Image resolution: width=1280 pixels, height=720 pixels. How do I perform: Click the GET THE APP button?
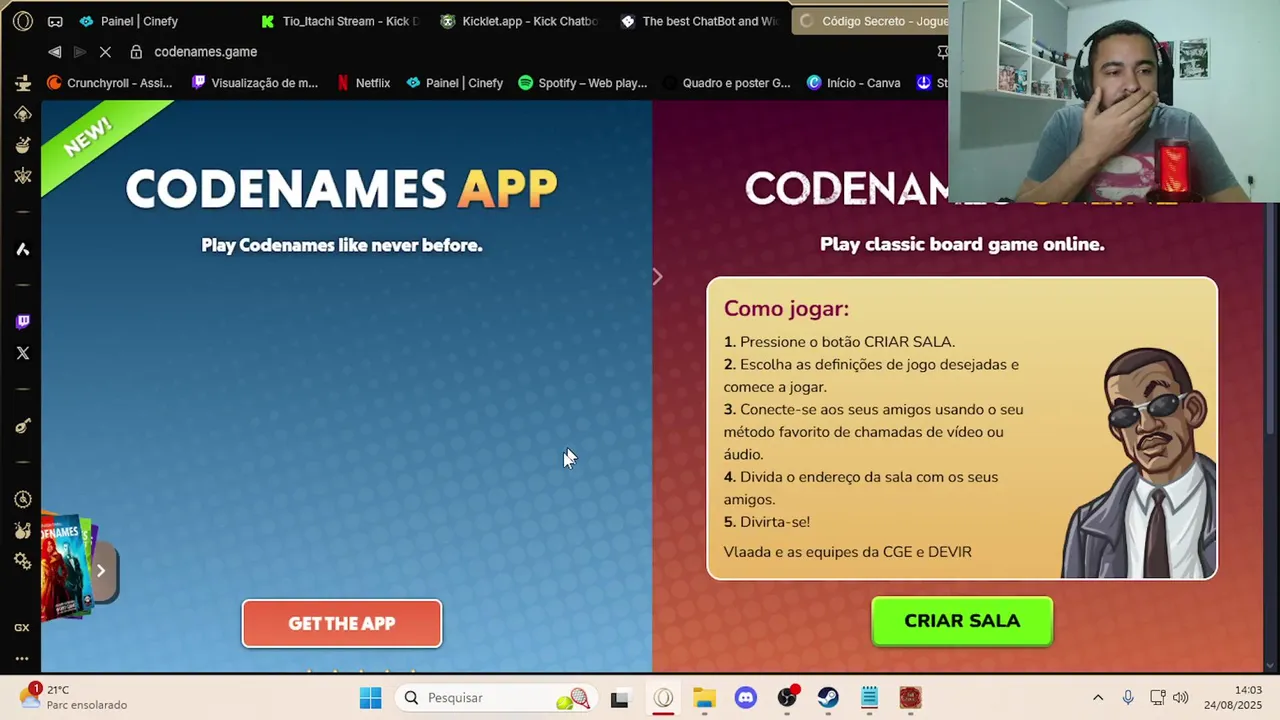click(x=342, y=624)
